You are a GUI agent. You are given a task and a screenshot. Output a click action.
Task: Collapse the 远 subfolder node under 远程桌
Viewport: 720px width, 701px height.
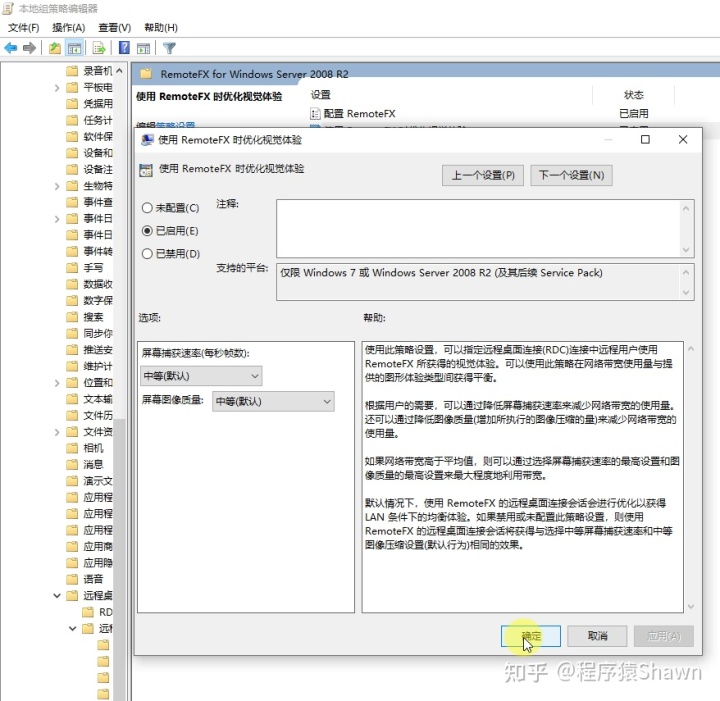[73, 628]
